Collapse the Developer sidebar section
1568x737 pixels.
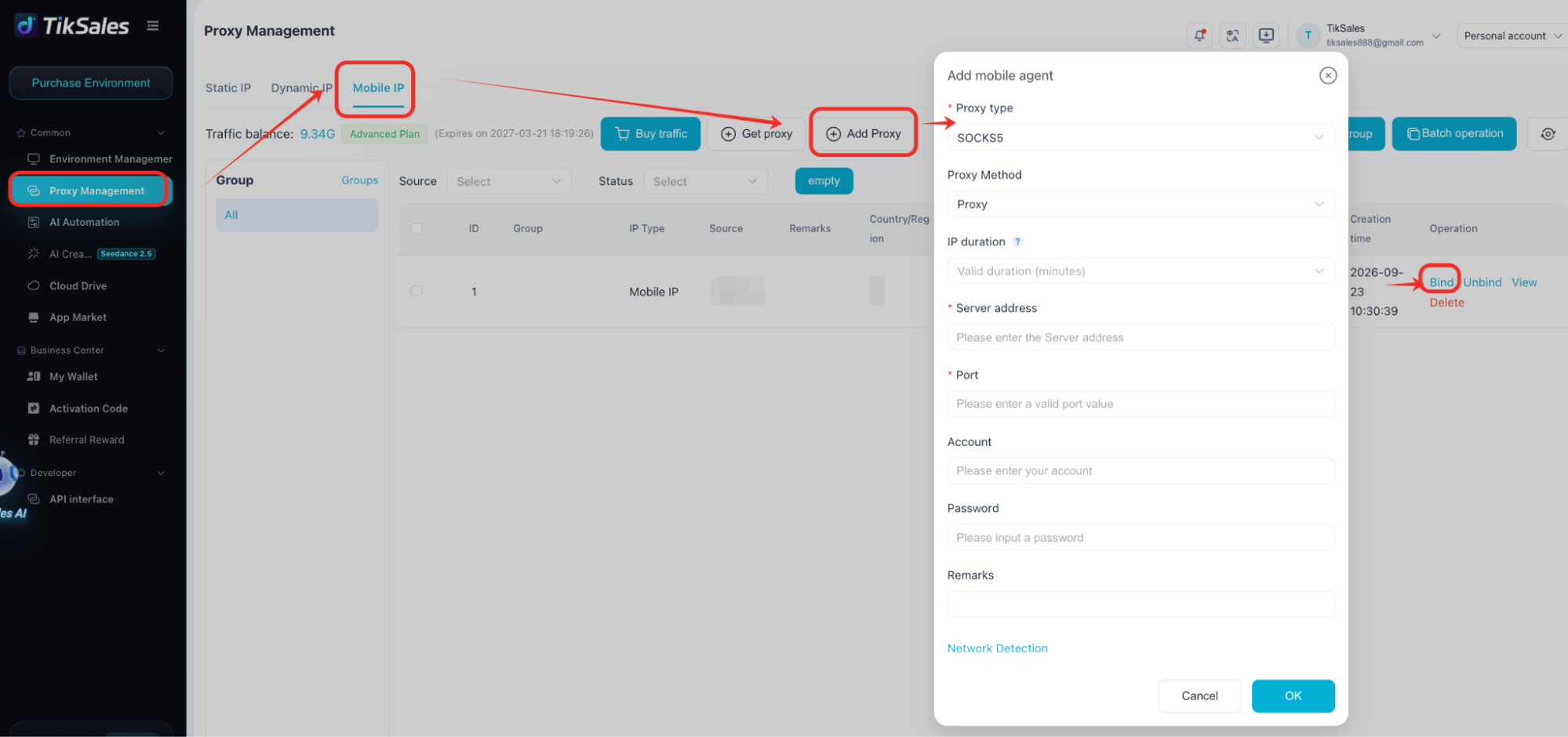tap(161, 473)
